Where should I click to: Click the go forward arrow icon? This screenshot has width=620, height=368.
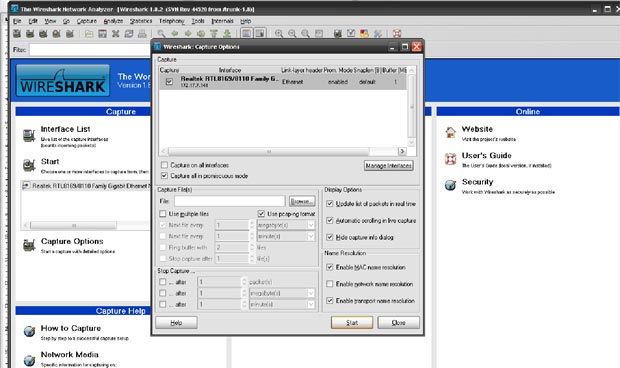click(x=188, y=34)
